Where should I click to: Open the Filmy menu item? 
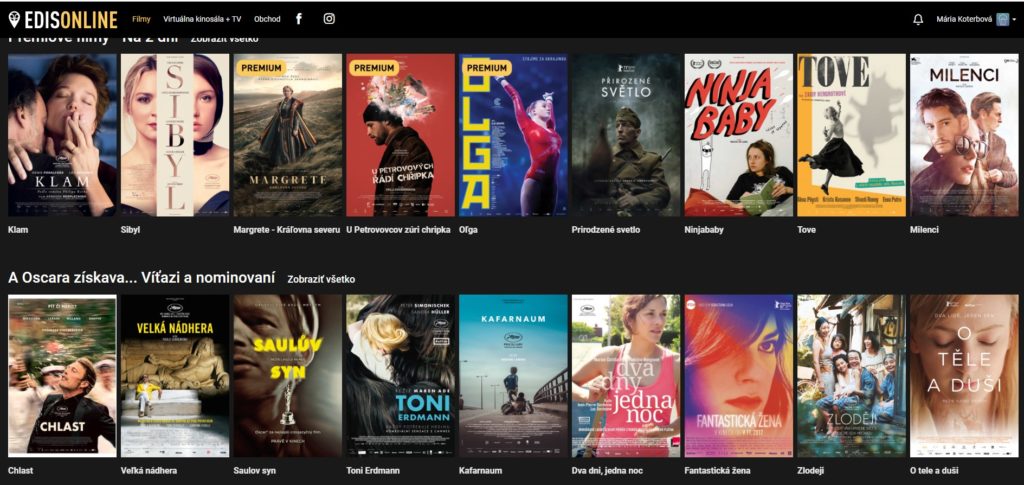(141, 19)
